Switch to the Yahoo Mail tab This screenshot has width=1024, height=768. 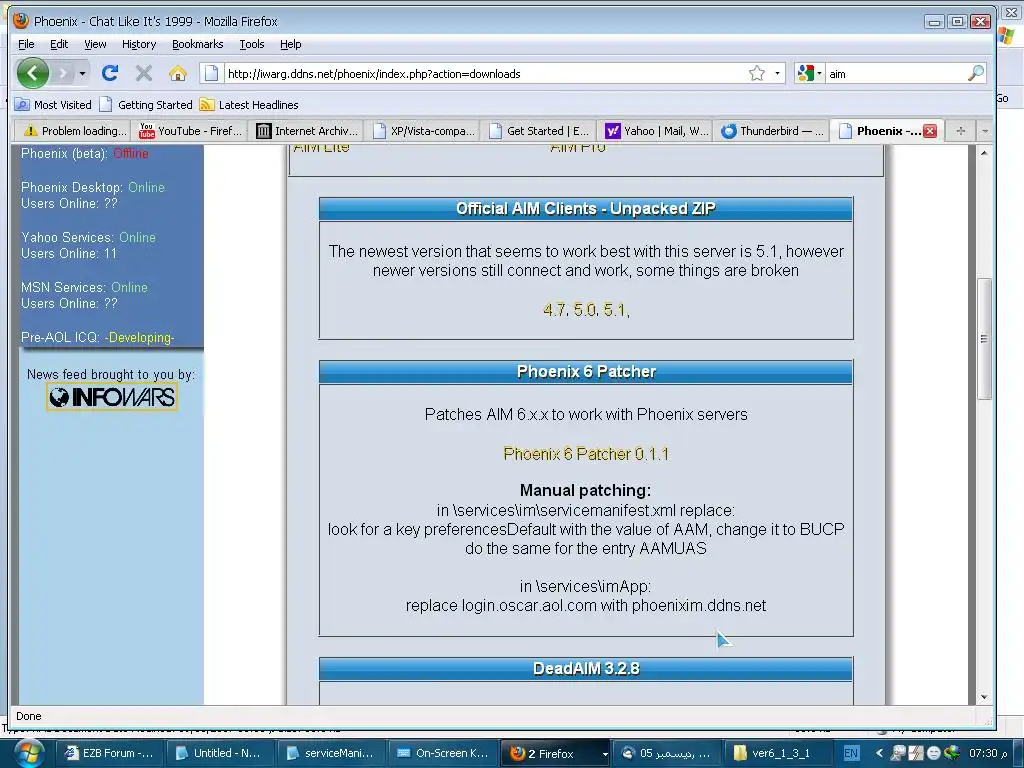click(655, 131)
